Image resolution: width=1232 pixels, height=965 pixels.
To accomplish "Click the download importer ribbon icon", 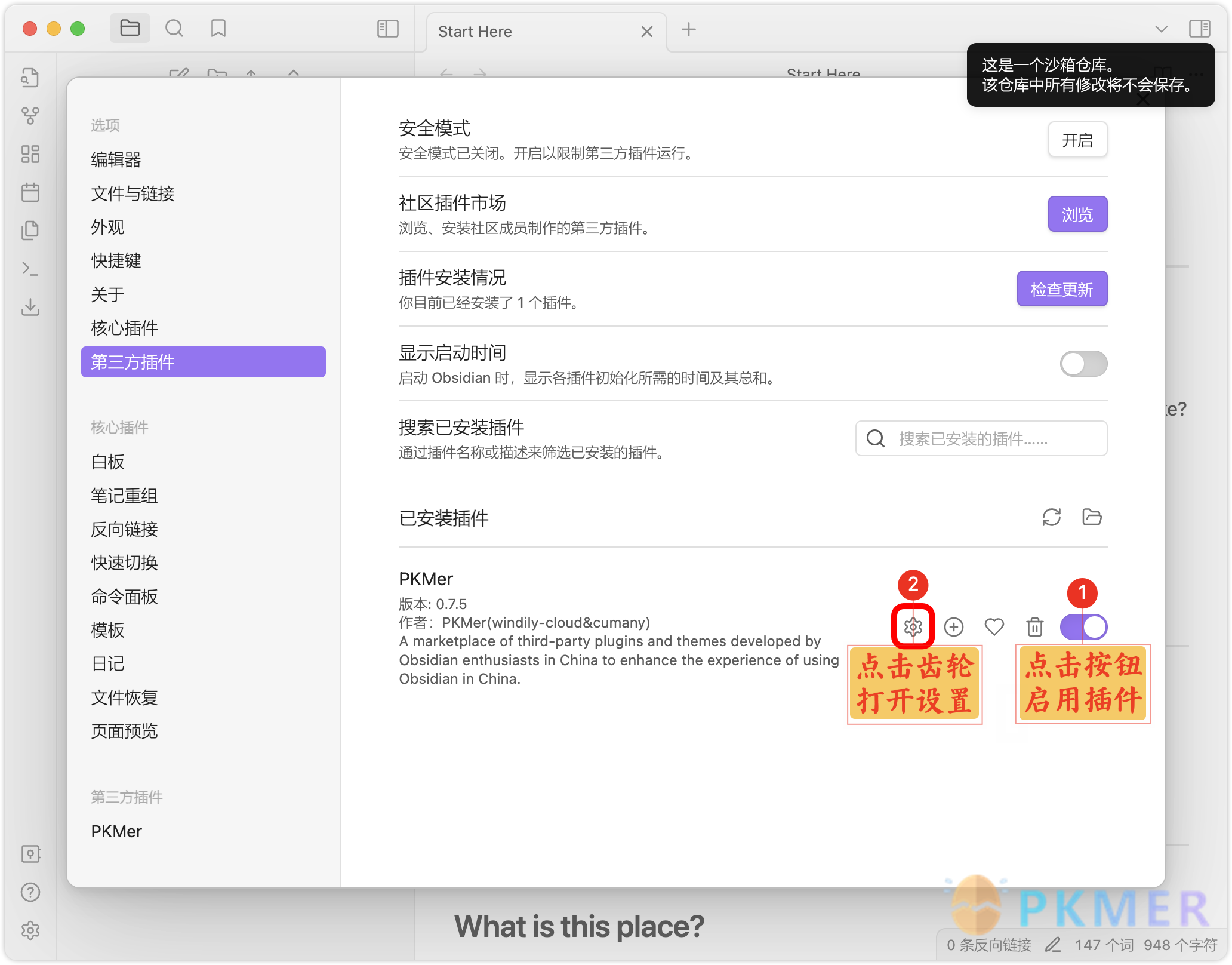I will 30,307.
